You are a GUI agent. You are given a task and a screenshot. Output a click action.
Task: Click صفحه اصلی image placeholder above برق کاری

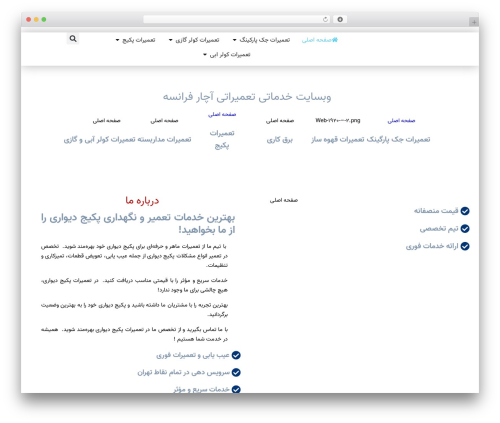[x=280, y=121]
